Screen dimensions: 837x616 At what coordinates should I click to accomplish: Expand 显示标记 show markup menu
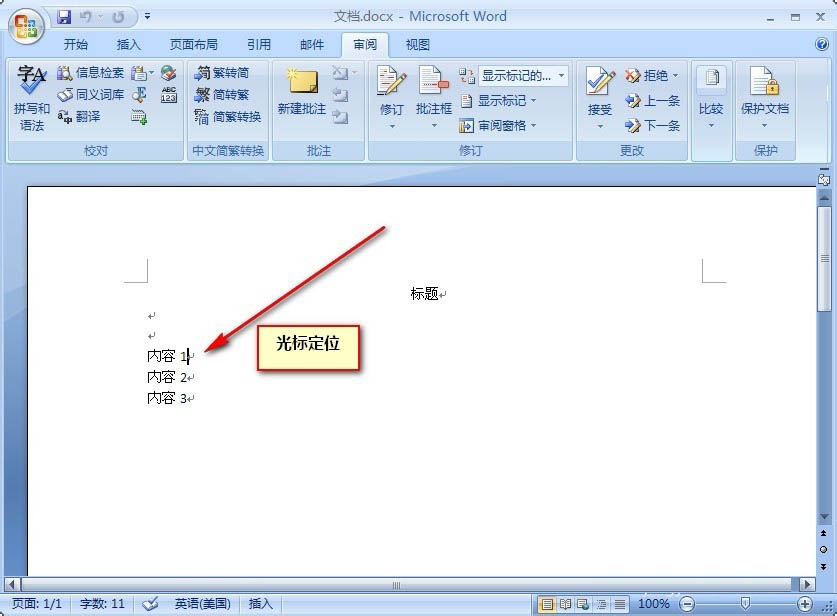(498, 100)
